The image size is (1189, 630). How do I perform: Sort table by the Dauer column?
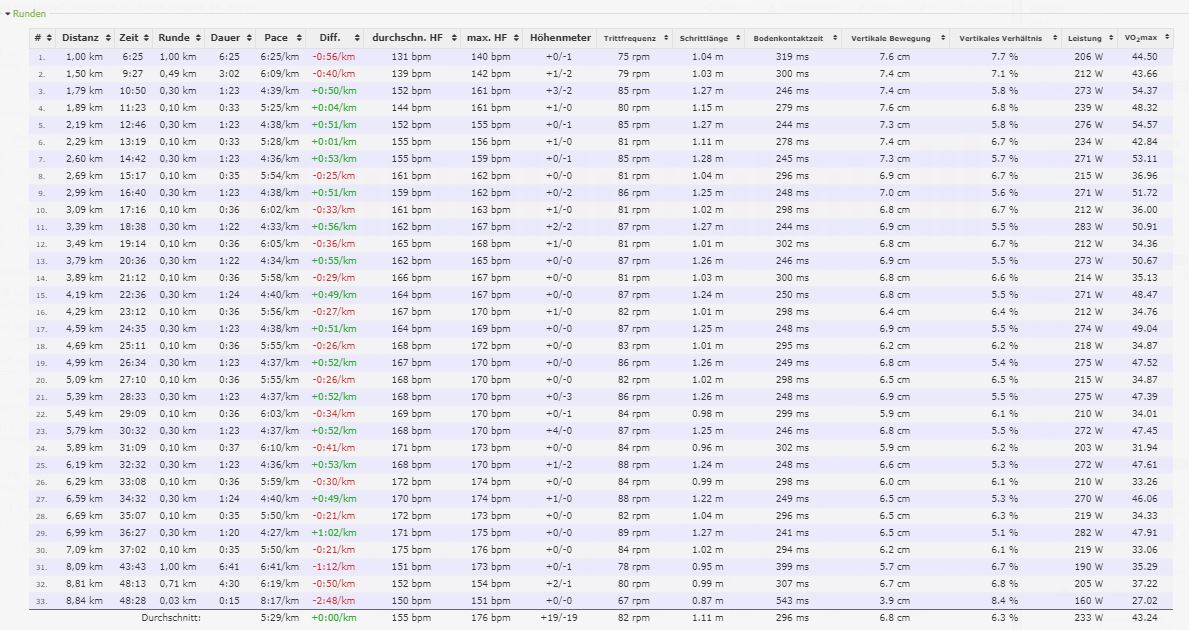click(246, 38)
